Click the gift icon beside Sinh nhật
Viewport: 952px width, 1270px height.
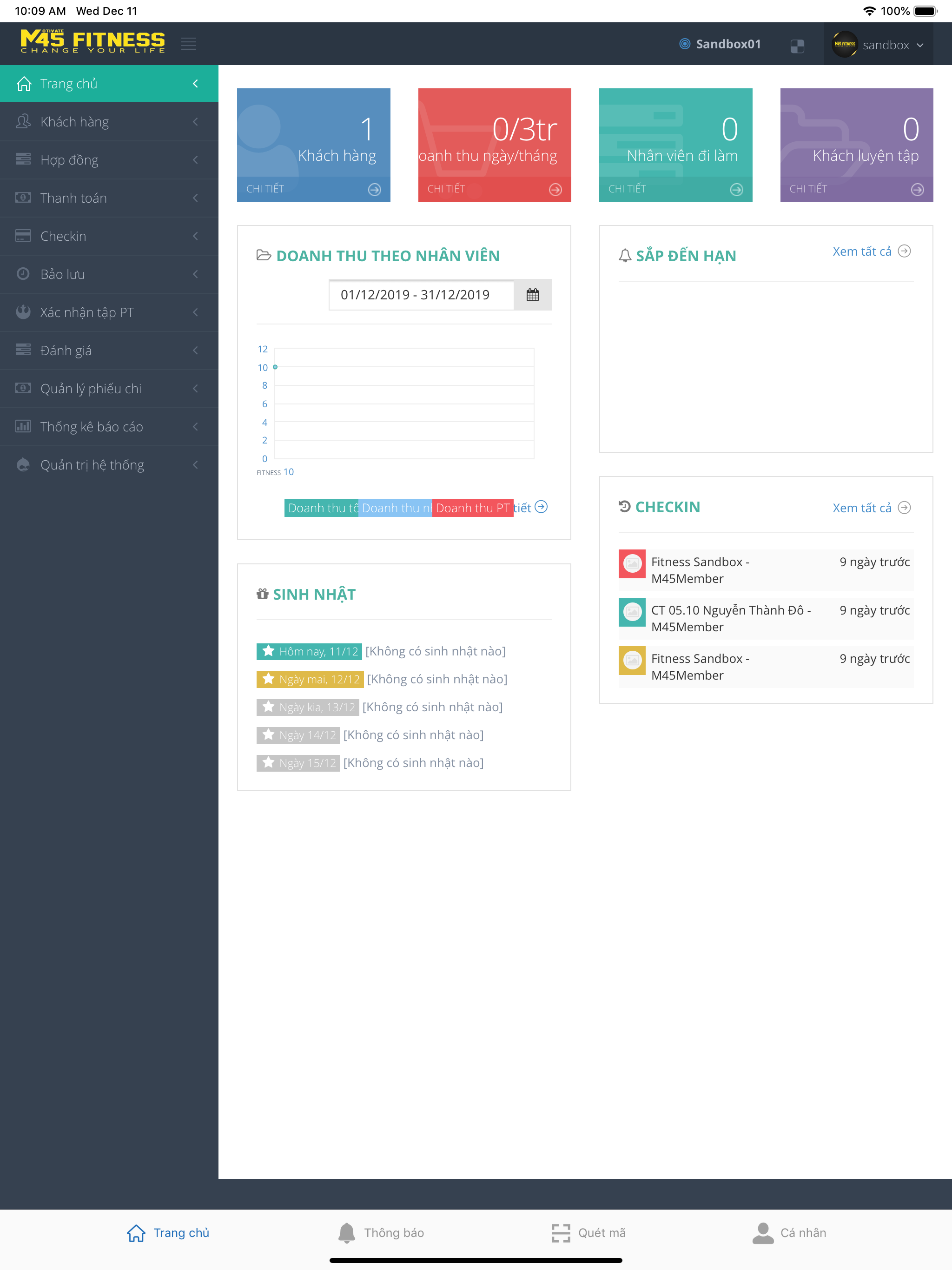point(262,594)
